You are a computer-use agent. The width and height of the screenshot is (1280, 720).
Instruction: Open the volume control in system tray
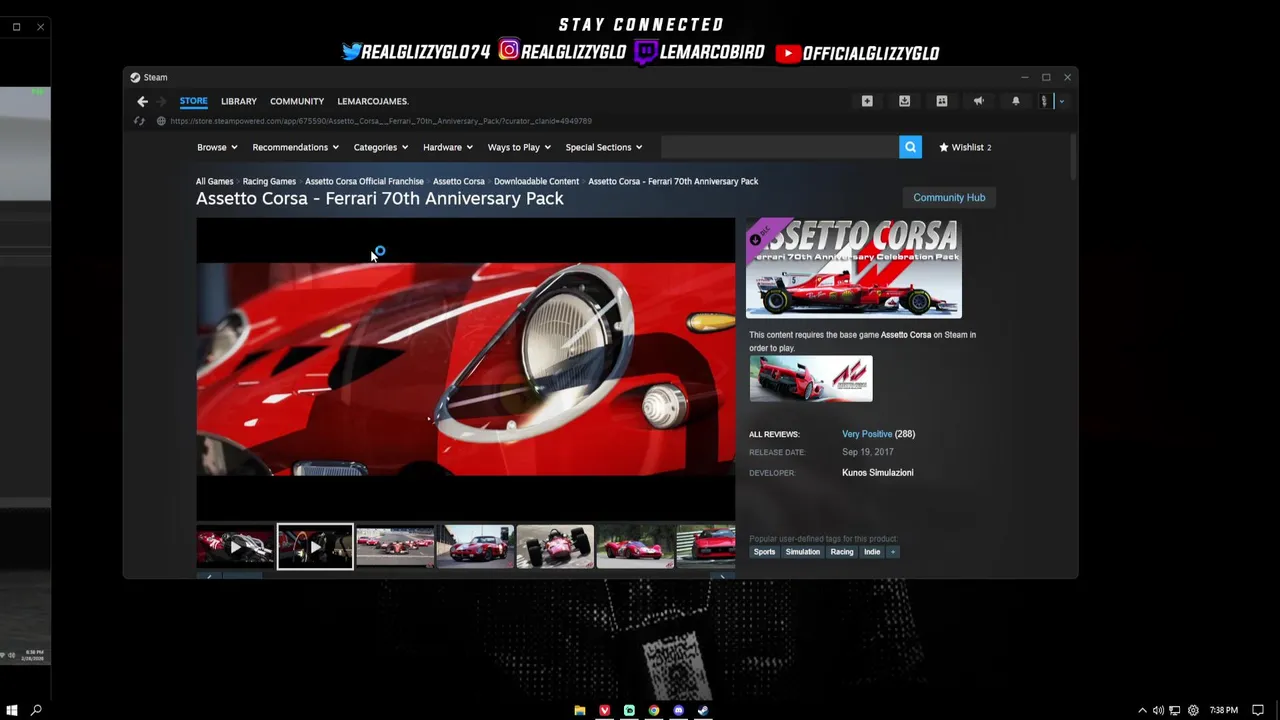point(1159,710)
